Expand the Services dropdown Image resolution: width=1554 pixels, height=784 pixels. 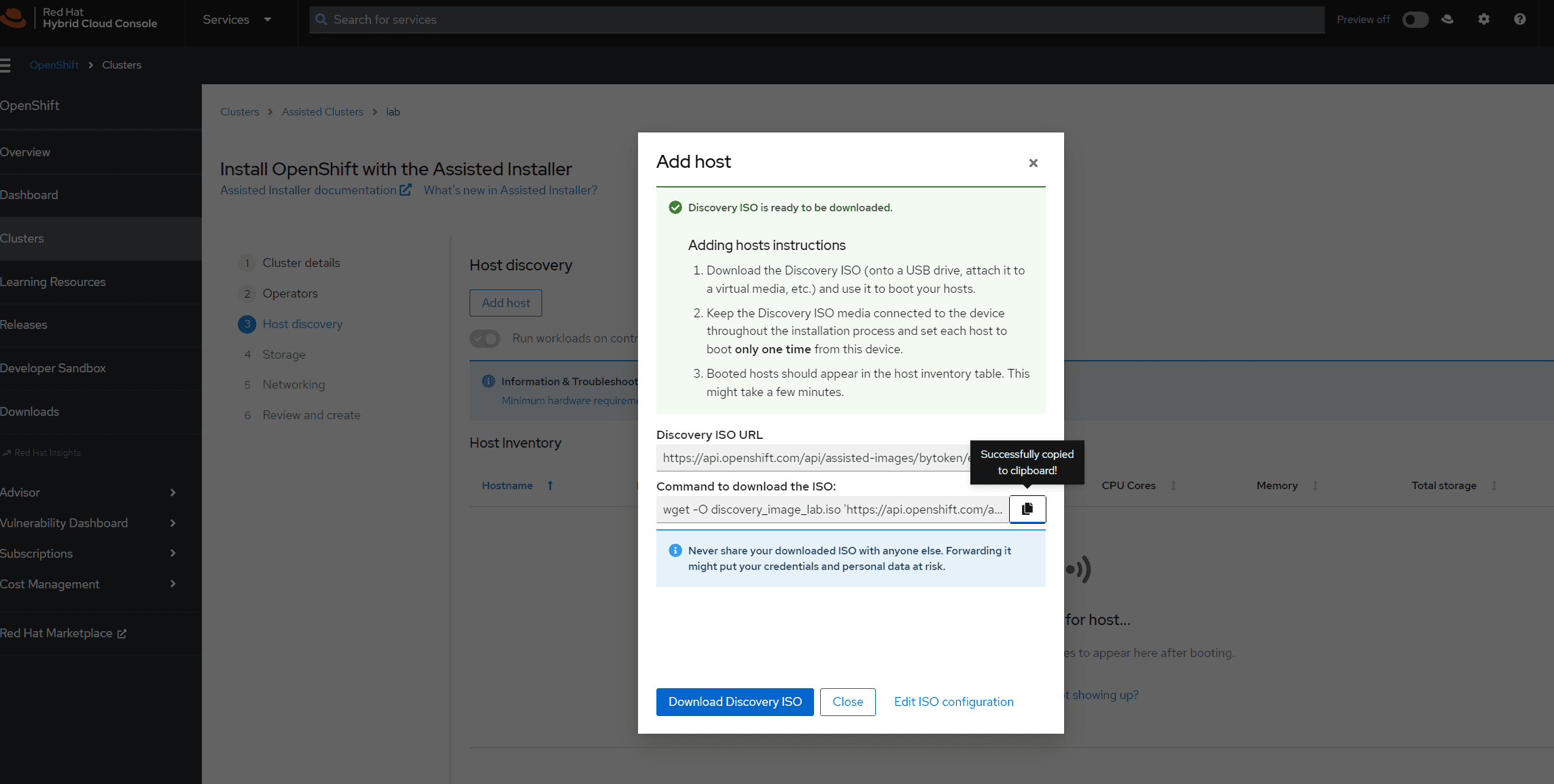pos(237,20)
